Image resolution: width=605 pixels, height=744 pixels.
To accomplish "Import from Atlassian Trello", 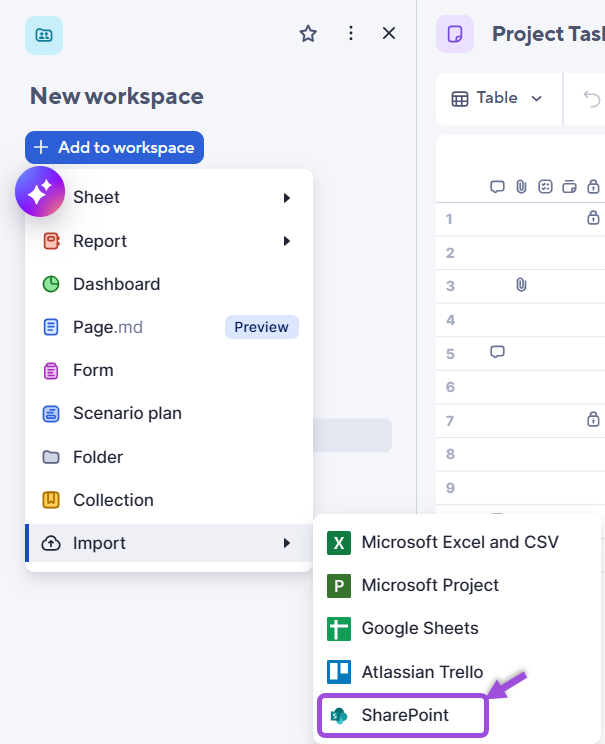I will pyautogui.click(x=455, y=672).
